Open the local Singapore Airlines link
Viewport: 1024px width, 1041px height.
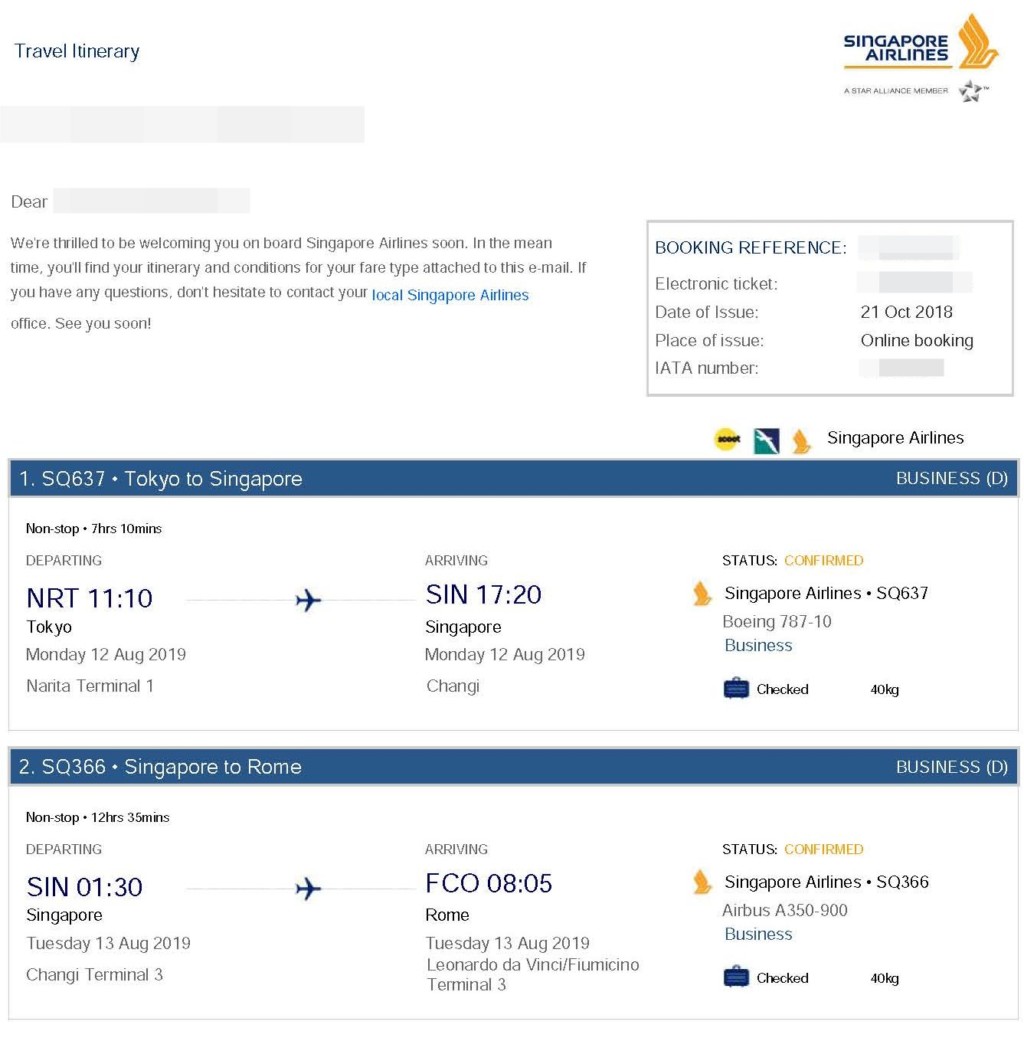[450, 296]
